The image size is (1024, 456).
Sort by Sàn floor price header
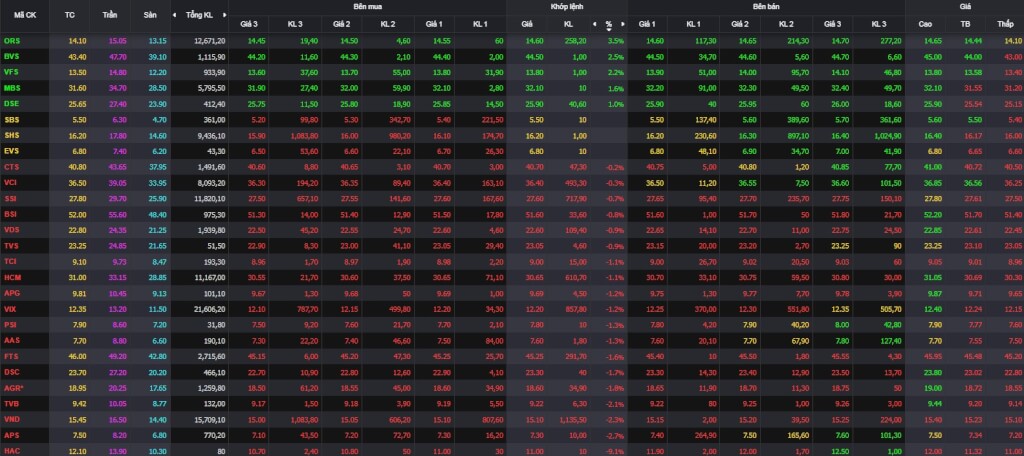pos(150,14)
